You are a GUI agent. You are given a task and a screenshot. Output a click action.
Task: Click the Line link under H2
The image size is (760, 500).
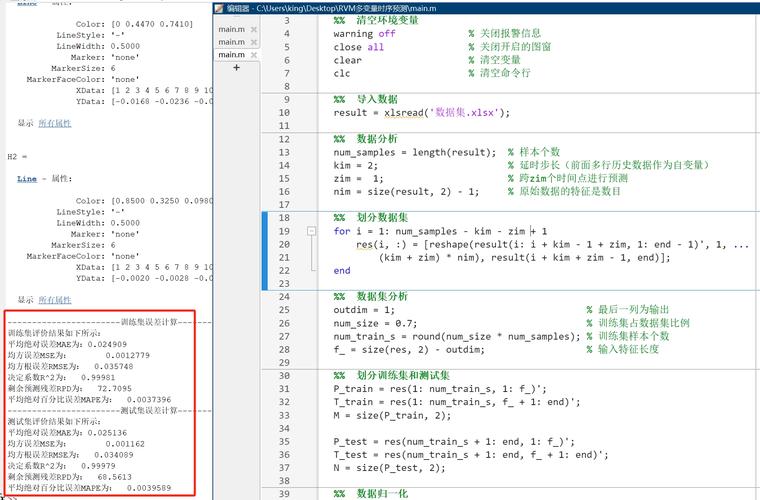click(28, 177)
